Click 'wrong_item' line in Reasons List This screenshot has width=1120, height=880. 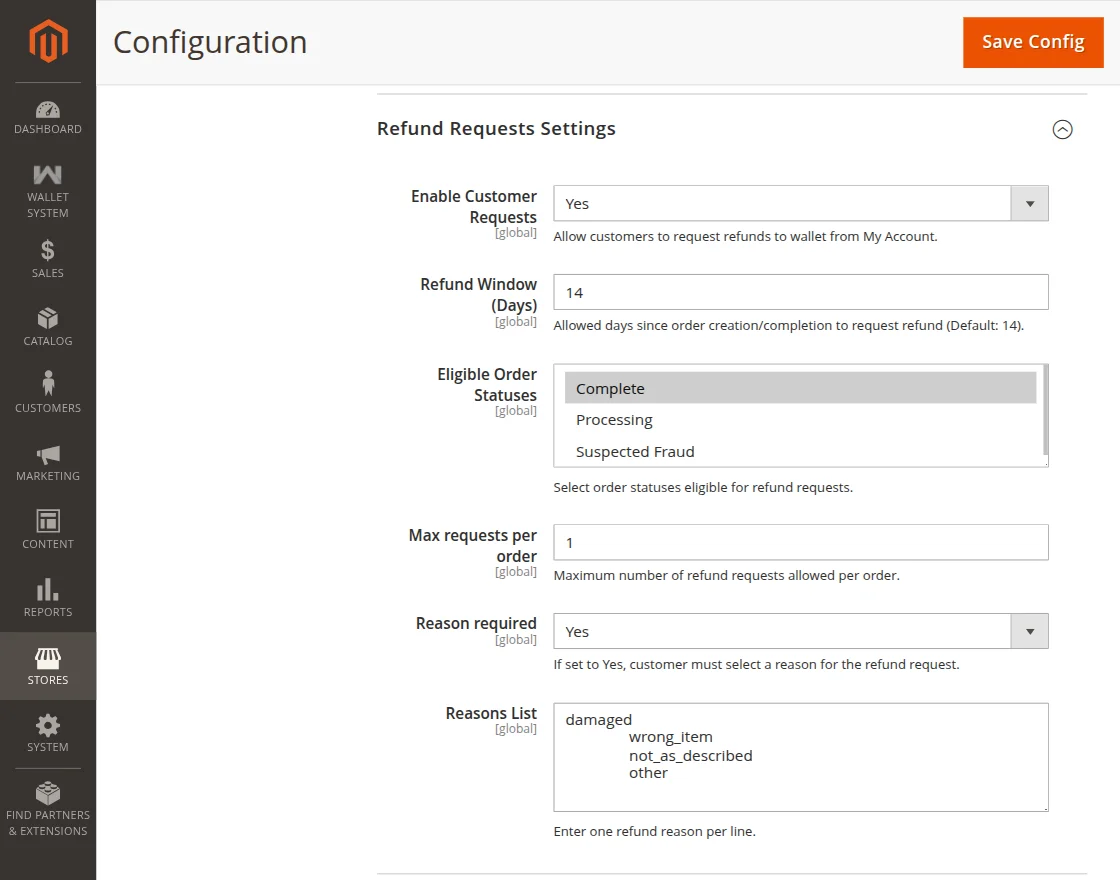tap(671, 737)
